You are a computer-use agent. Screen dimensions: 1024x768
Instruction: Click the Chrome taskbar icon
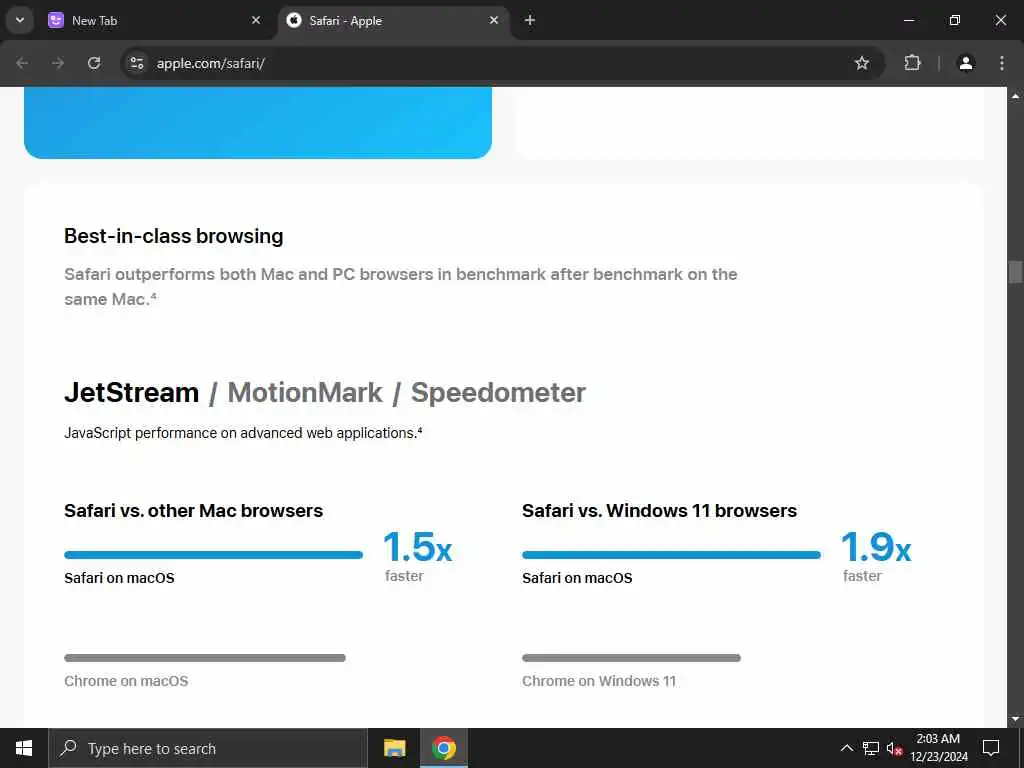point(443,748)
